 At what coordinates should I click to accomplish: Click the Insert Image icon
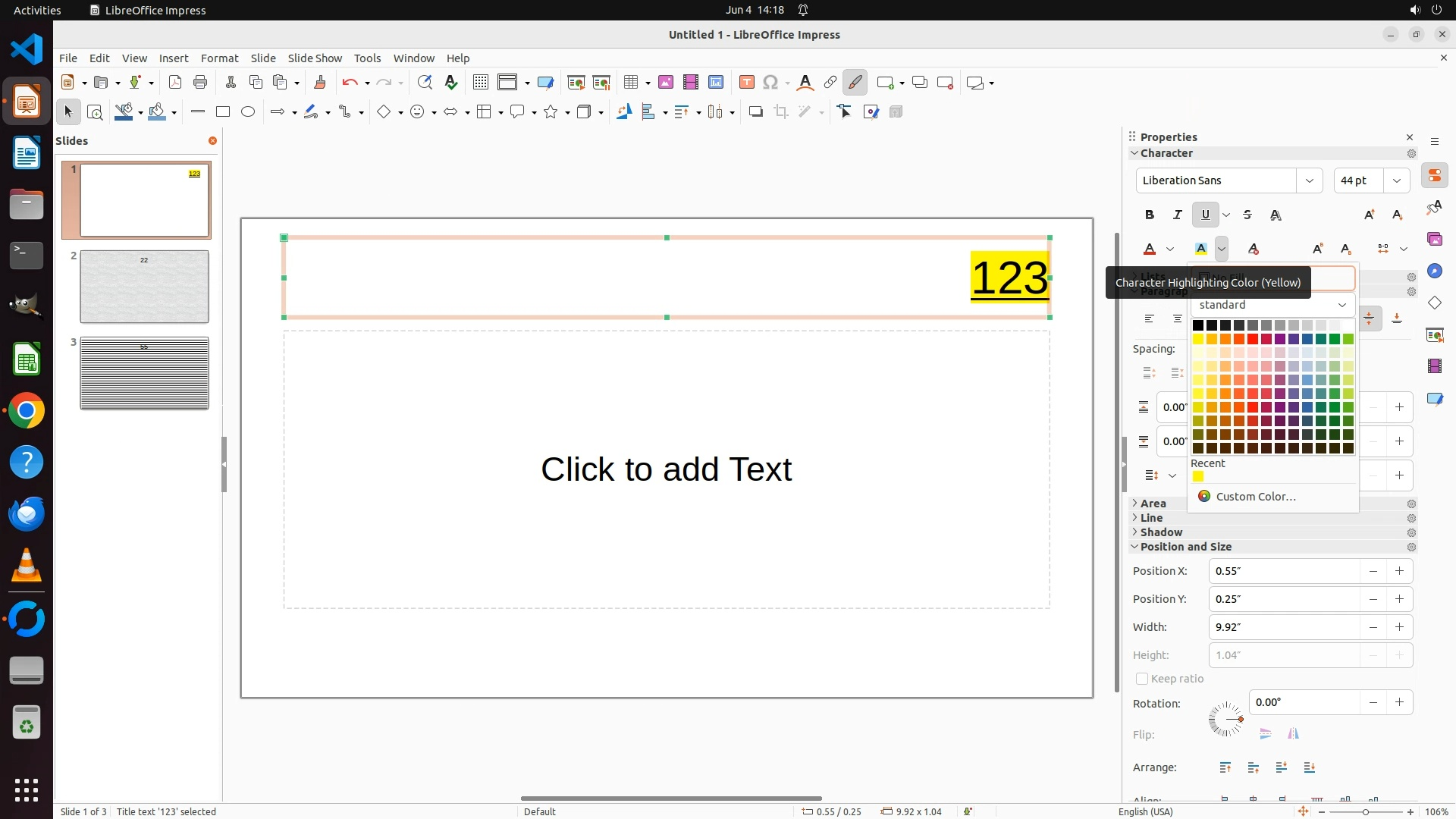point(666,83)
